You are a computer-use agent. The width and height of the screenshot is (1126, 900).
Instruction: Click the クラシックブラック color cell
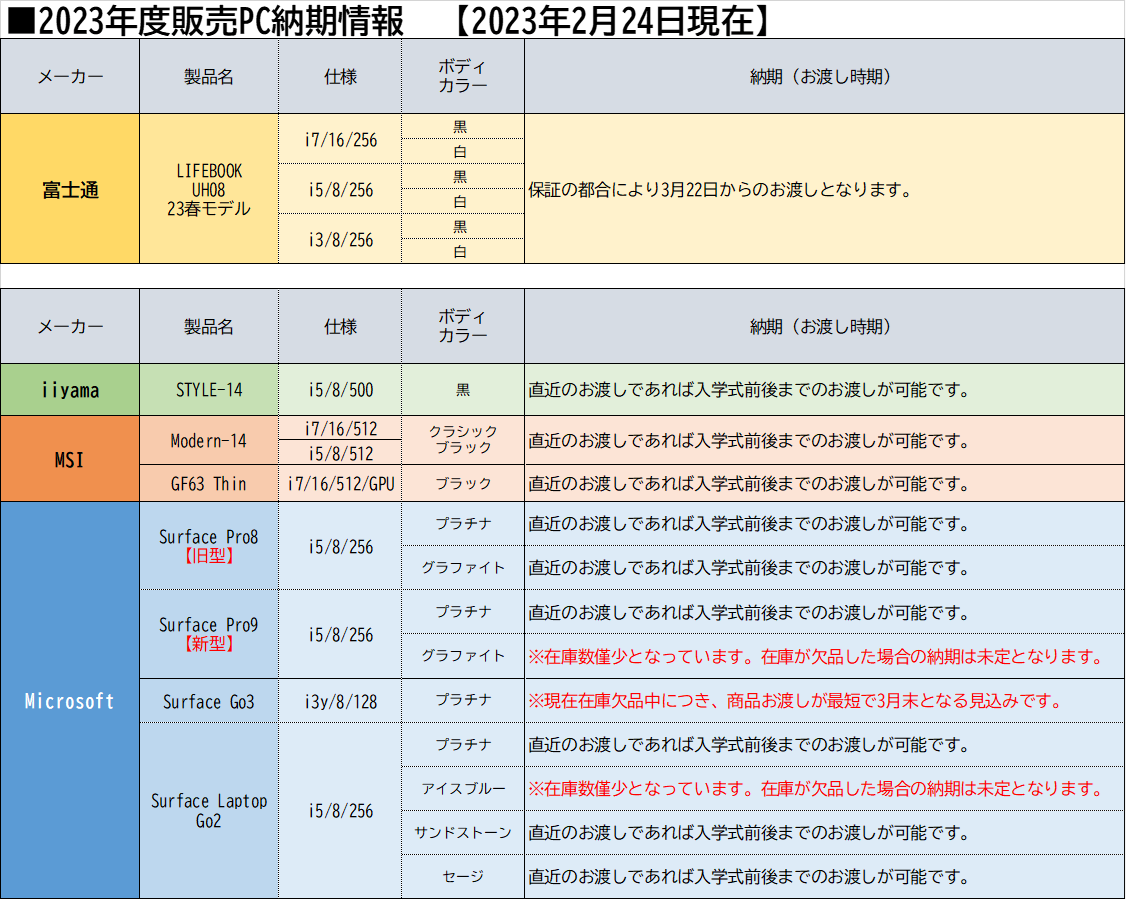(463, 440)
